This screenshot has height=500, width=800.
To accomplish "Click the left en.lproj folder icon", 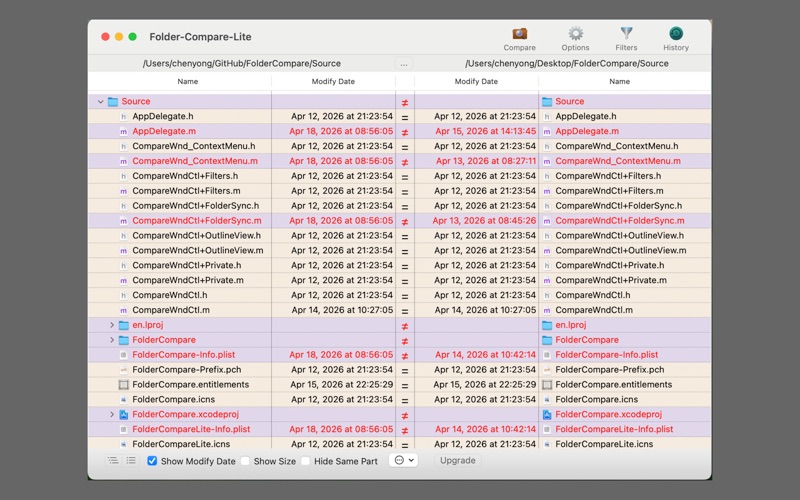I will coord(123,325).
